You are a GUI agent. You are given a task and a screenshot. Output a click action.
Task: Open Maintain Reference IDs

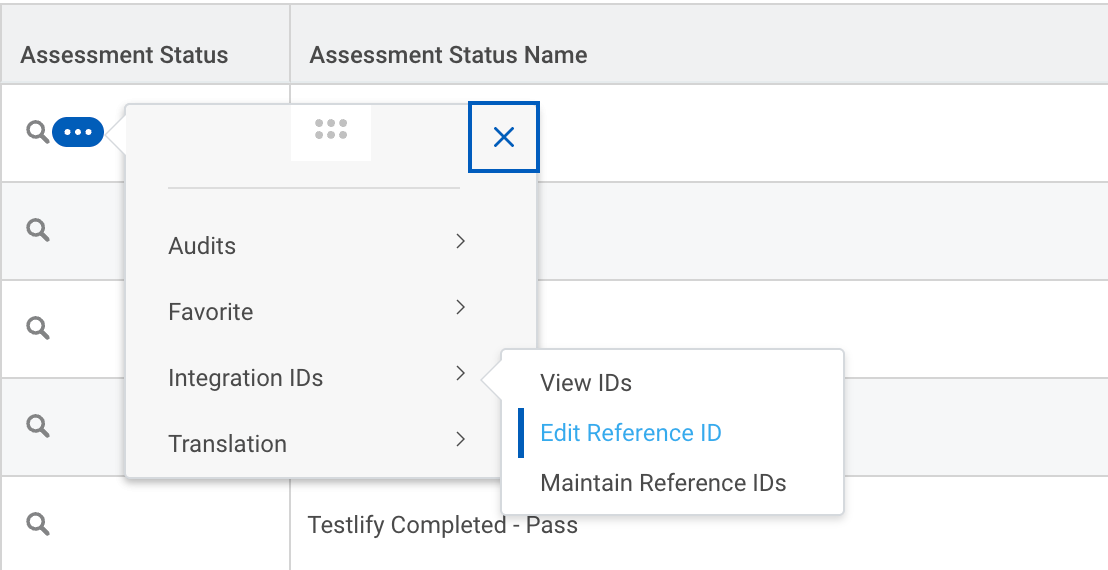pos(663,483)
